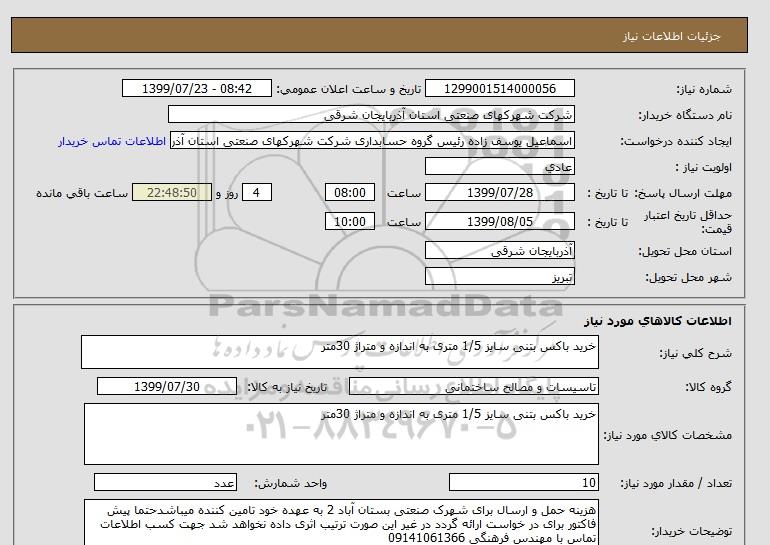Click the تاریخ نیاز به کالا label
The width and height of the screenshot is (770, 545).
pos(287,387)
